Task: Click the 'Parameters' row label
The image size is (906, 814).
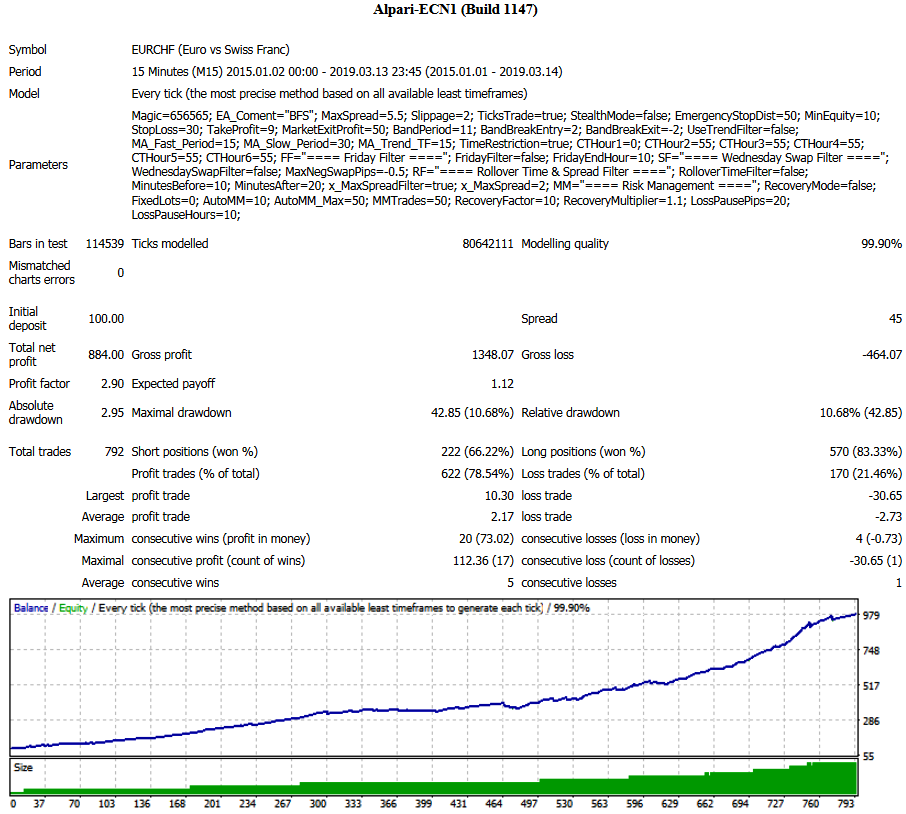Action: [x=38, y=165]
